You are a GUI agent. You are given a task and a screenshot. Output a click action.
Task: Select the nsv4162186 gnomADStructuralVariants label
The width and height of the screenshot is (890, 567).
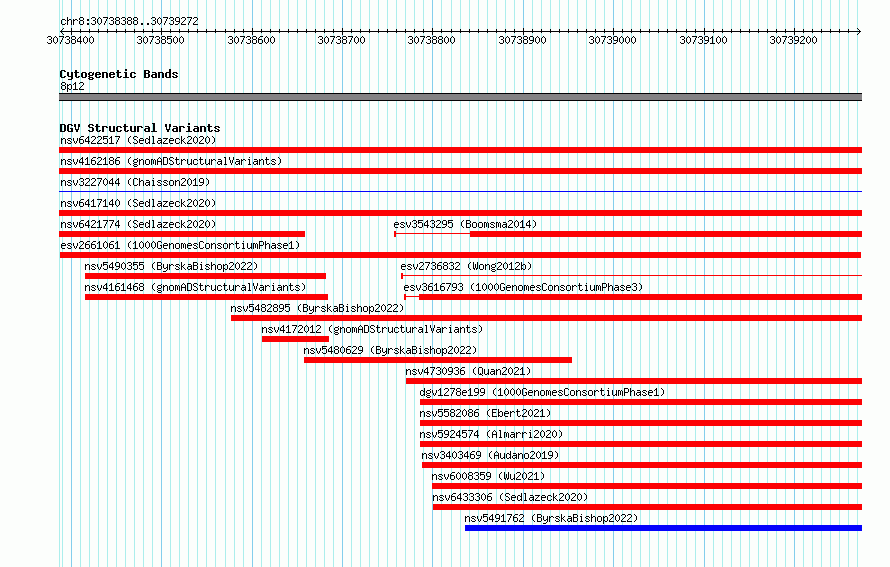(171, 161)
